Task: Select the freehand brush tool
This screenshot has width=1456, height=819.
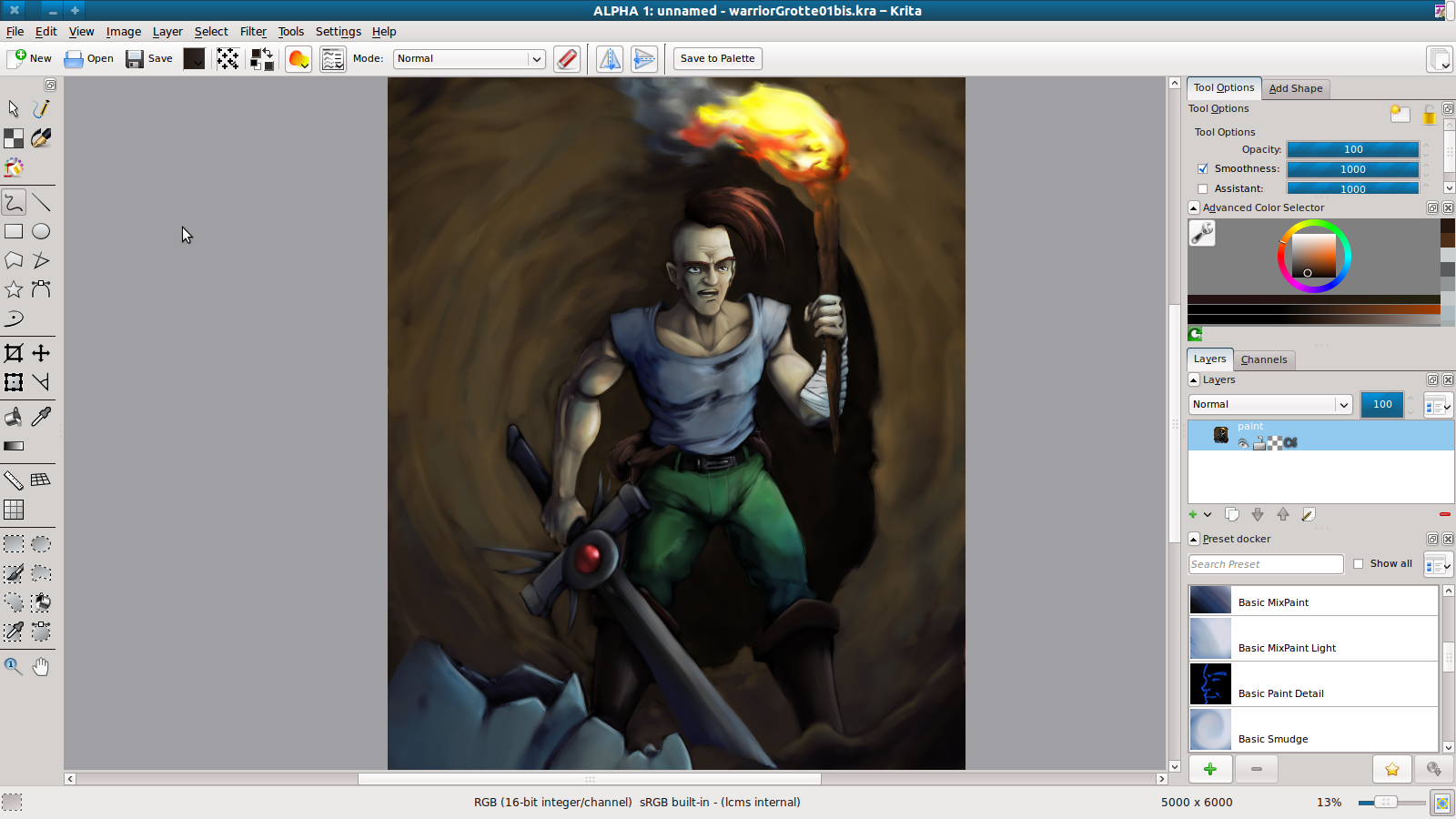Action: [x=14, y=202]
